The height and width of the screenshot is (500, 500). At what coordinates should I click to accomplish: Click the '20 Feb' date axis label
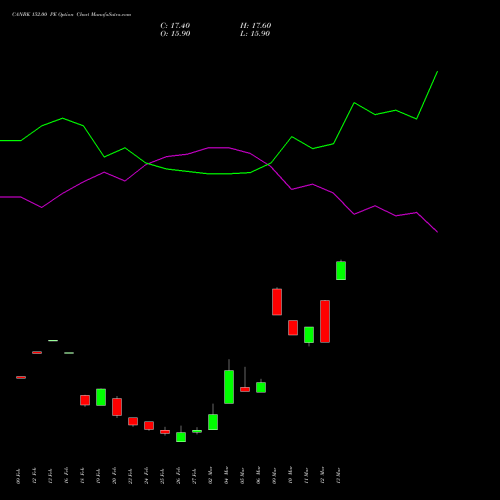(114, 476)
